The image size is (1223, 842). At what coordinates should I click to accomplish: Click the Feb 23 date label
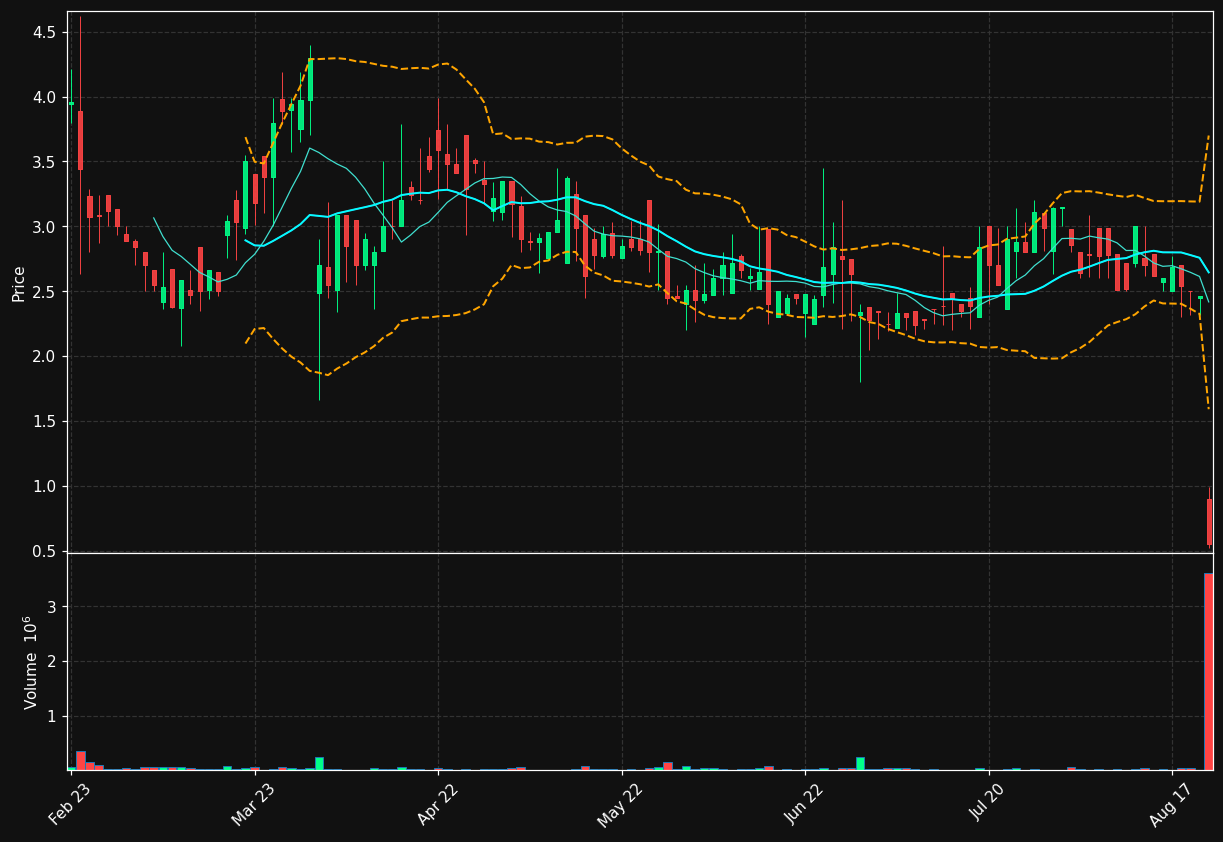point(71,805)
